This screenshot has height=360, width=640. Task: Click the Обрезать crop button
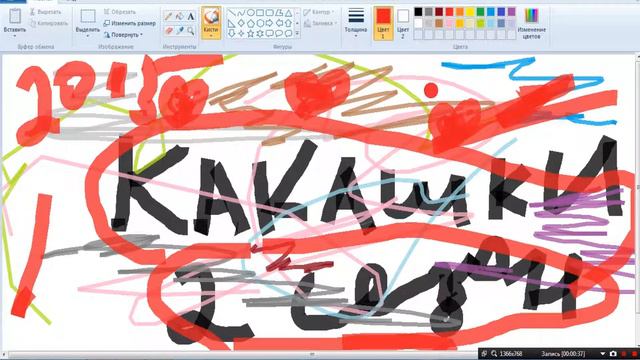click(120, 12)
